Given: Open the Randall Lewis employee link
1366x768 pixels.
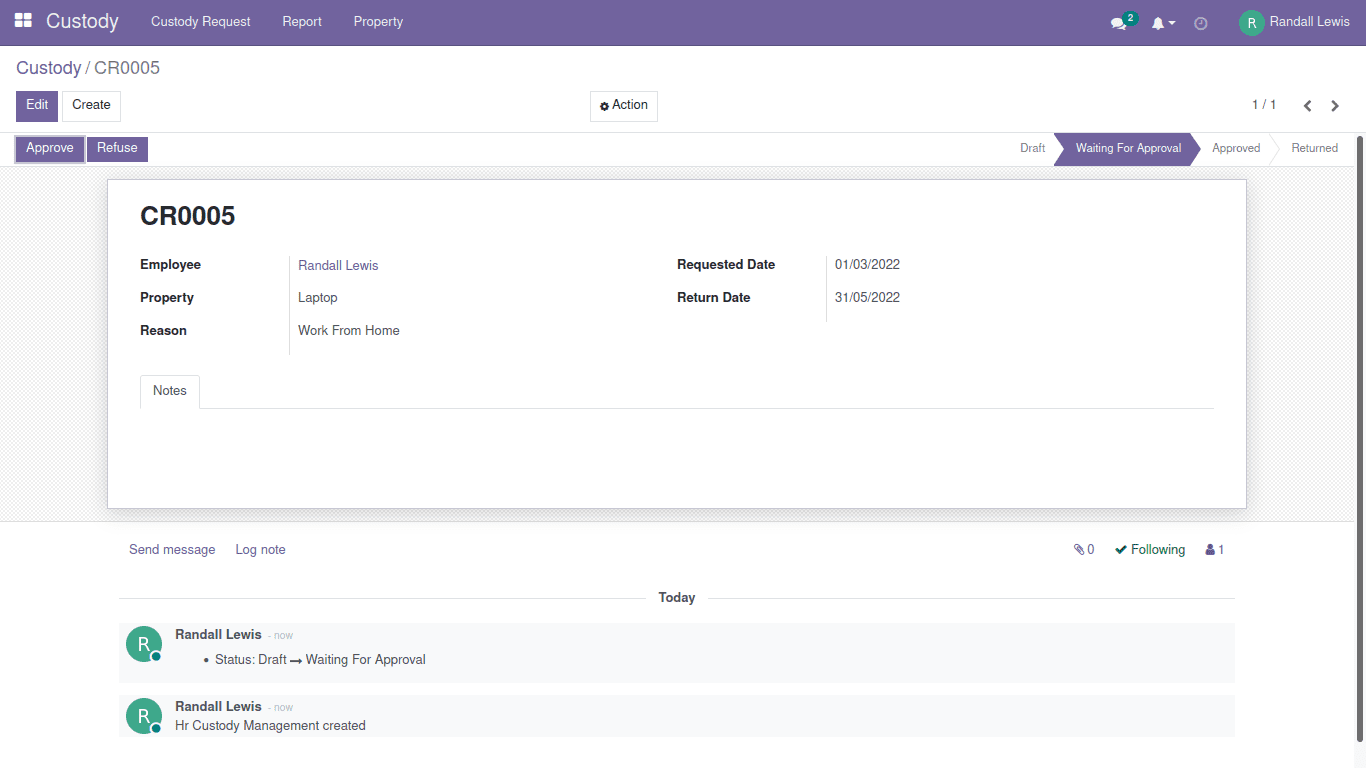Looking at the screenshot, I should 338,265.
